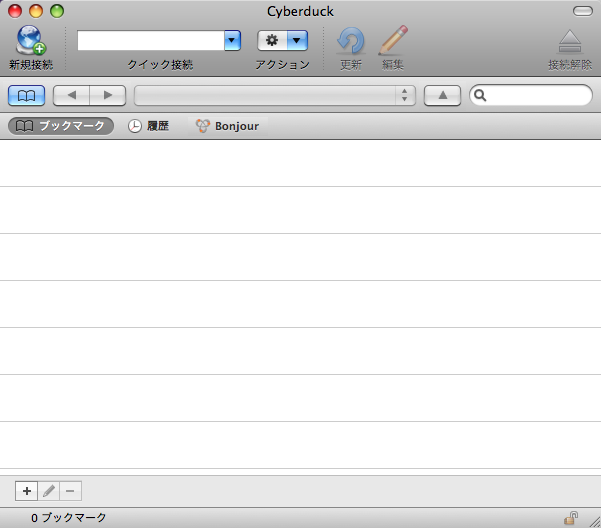Screen dimensions: 601x528
Task: Zoom window with the green button
Action: [x=57, y=11]
